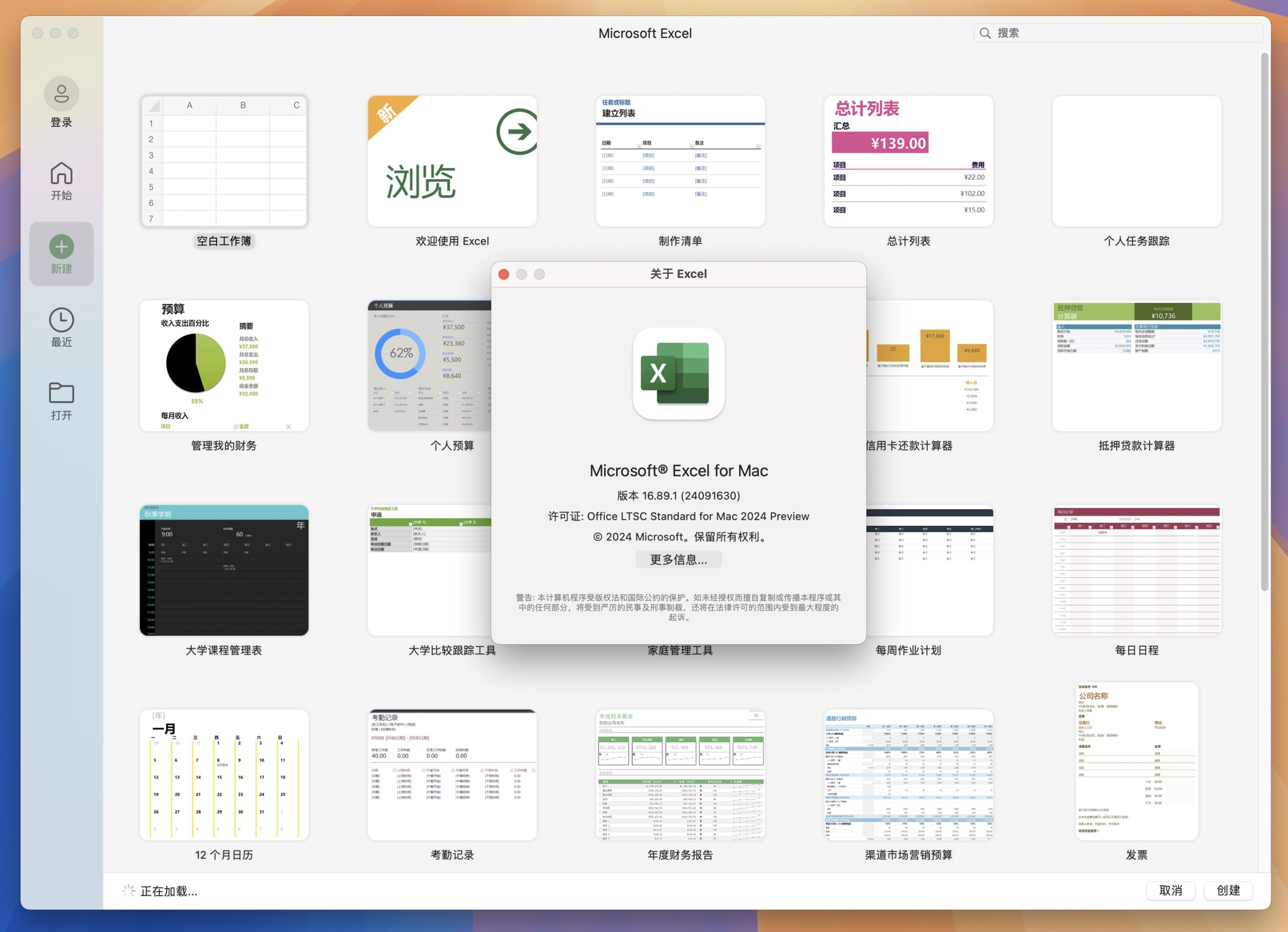Click the Create (创建) button
Image resolution: width=1288 pixels, height=932 pixels.
click(1228, 890)
